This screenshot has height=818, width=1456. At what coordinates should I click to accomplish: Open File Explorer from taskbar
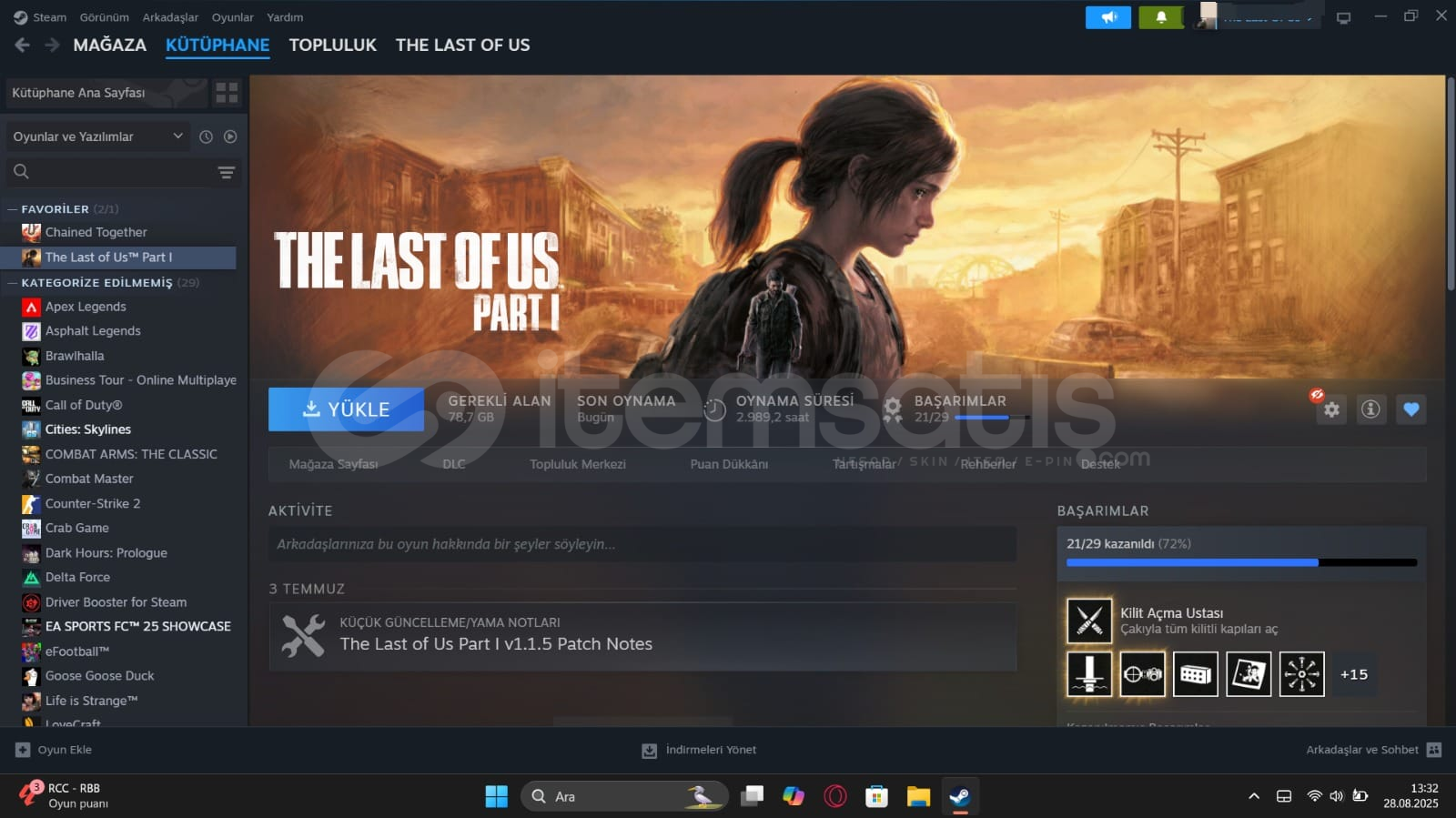pos(918,797)
